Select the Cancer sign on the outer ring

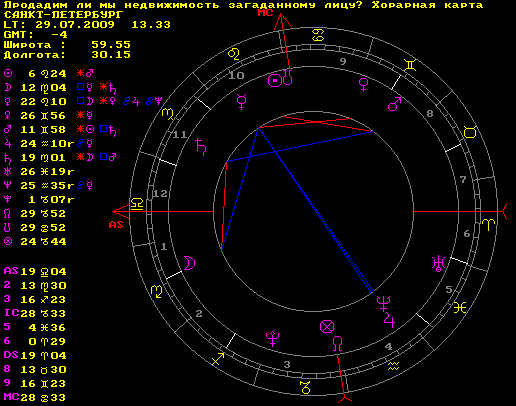pyautogui.click(x=318, y=35)
